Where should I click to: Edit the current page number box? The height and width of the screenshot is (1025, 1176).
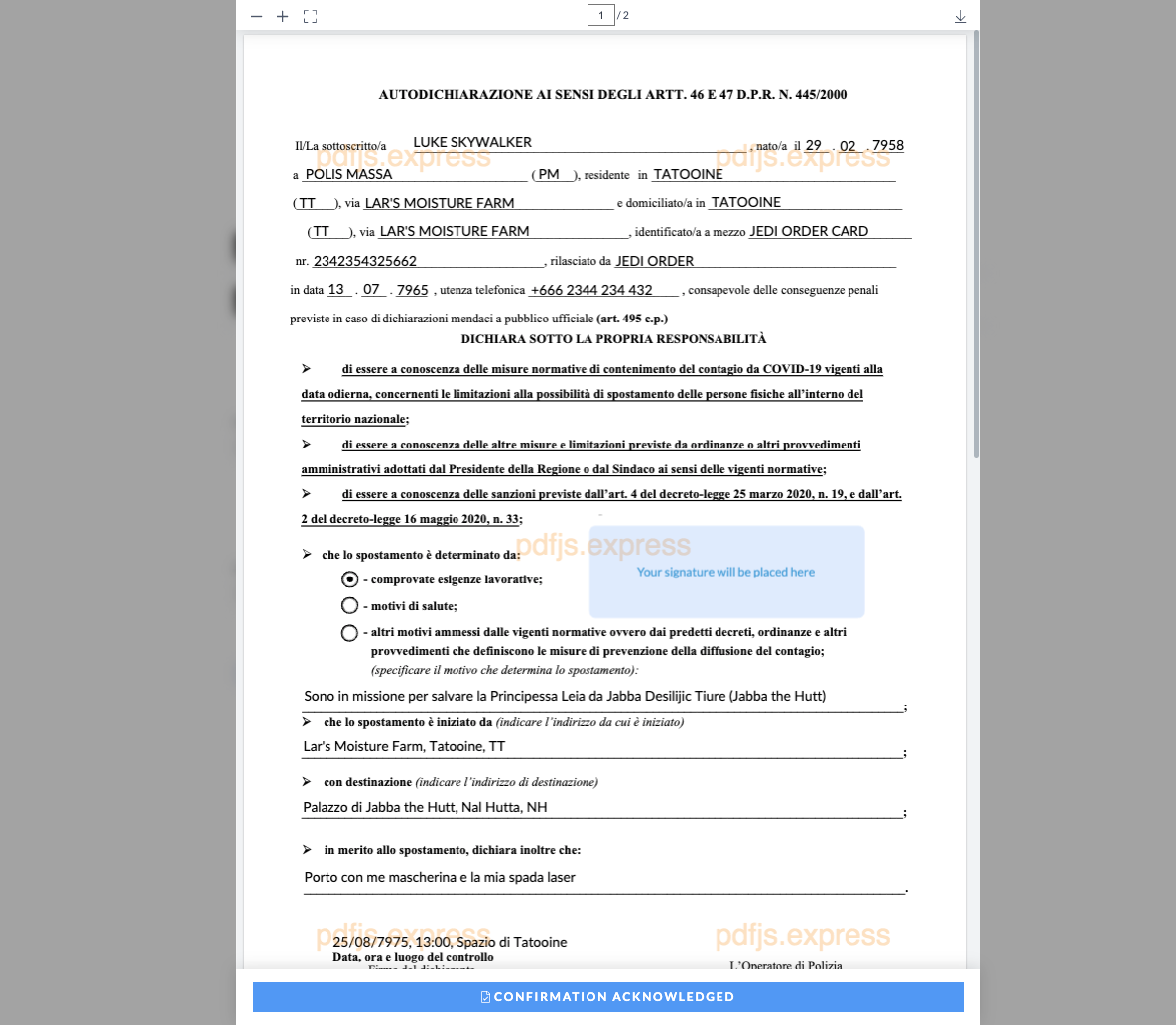[x=600, y=15]
